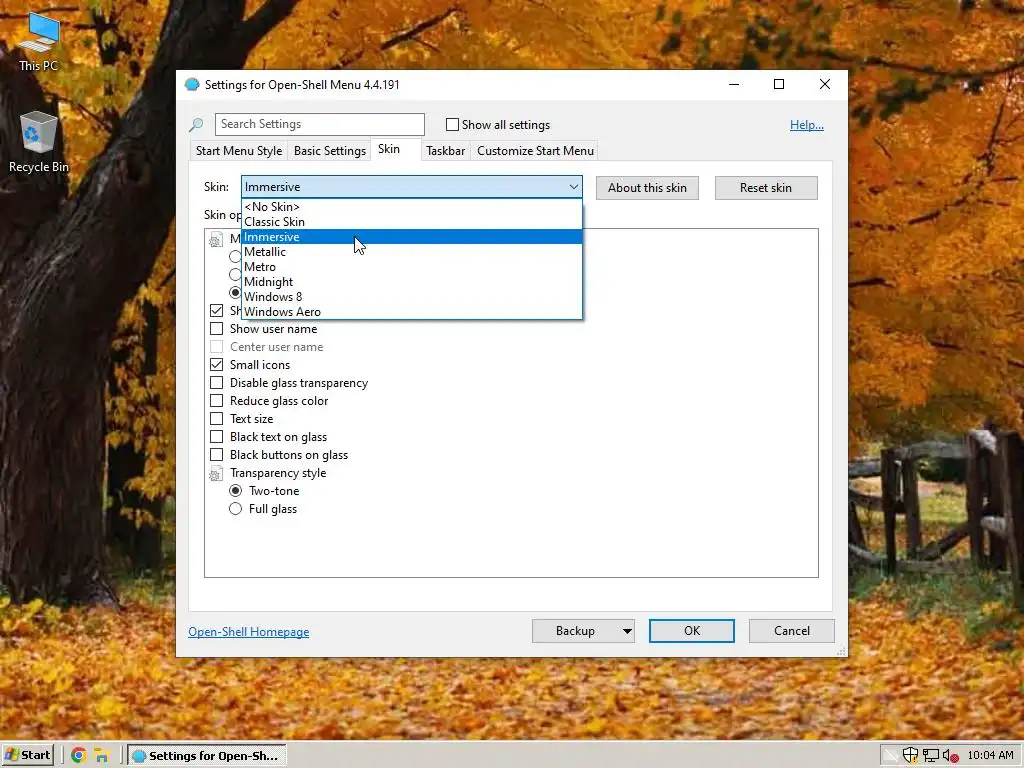Screen dimensions: 1024x768
Task: Choose <No Skin> from the list
Action: click(x=411, y=206)
